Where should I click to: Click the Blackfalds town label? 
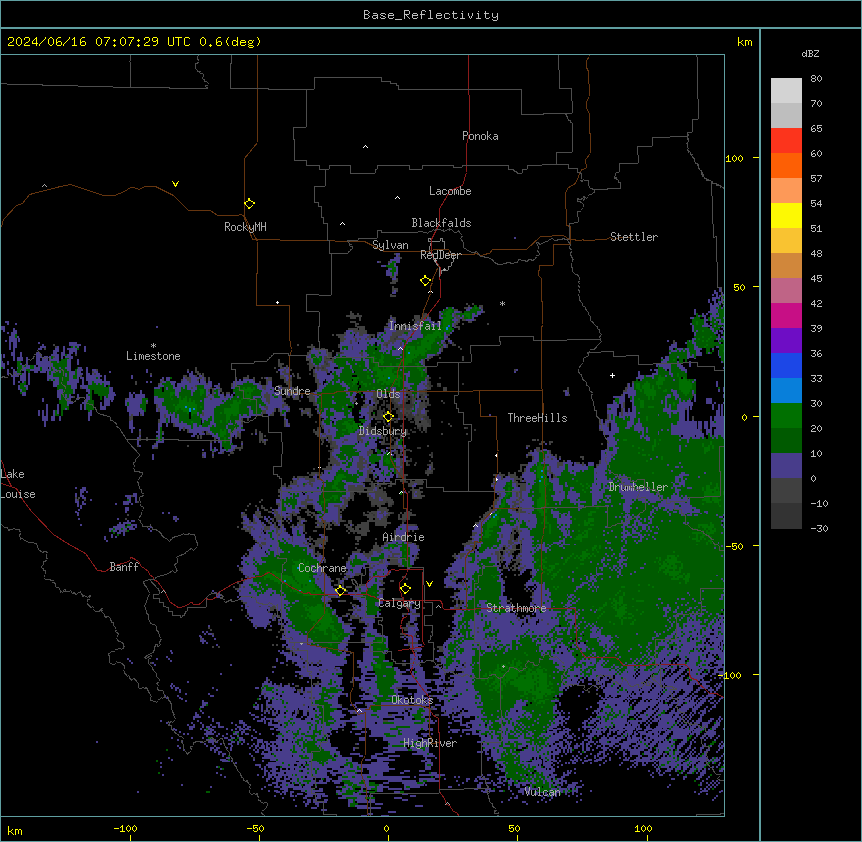point(441,223)
